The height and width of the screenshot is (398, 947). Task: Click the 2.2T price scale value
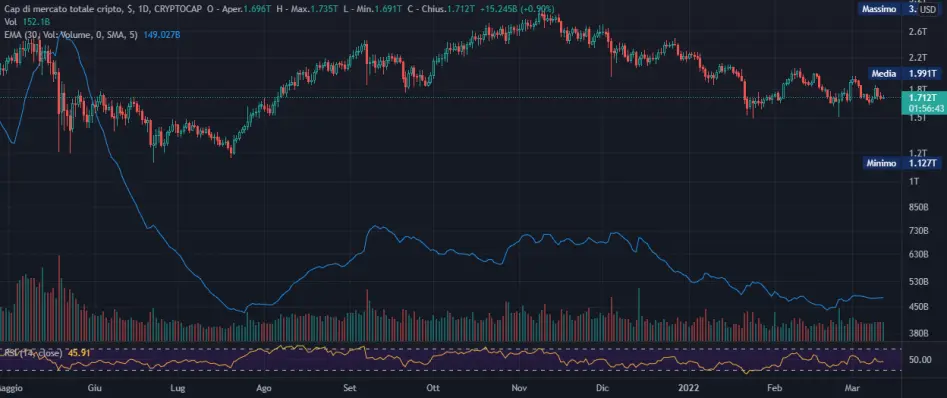[x=917, y=57]
